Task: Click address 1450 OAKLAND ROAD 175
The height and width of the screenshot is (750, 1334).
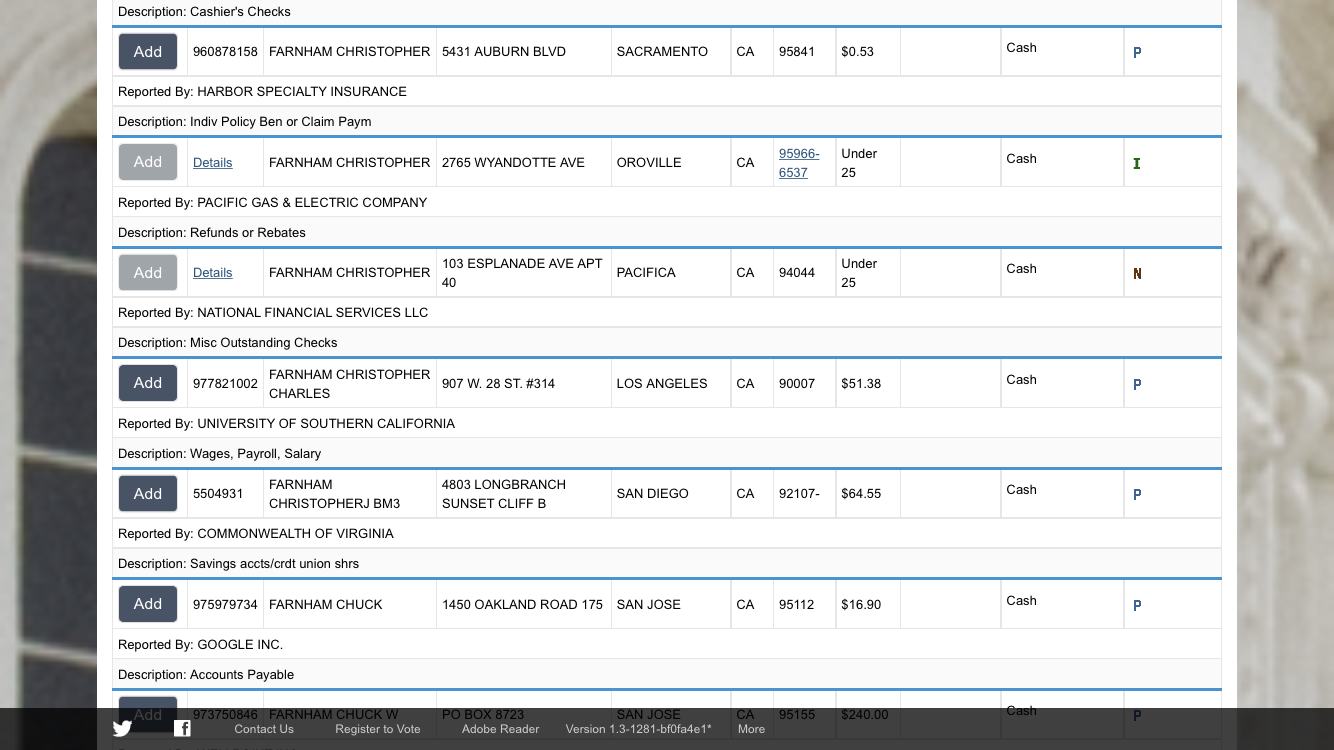Action: point(522,604)
